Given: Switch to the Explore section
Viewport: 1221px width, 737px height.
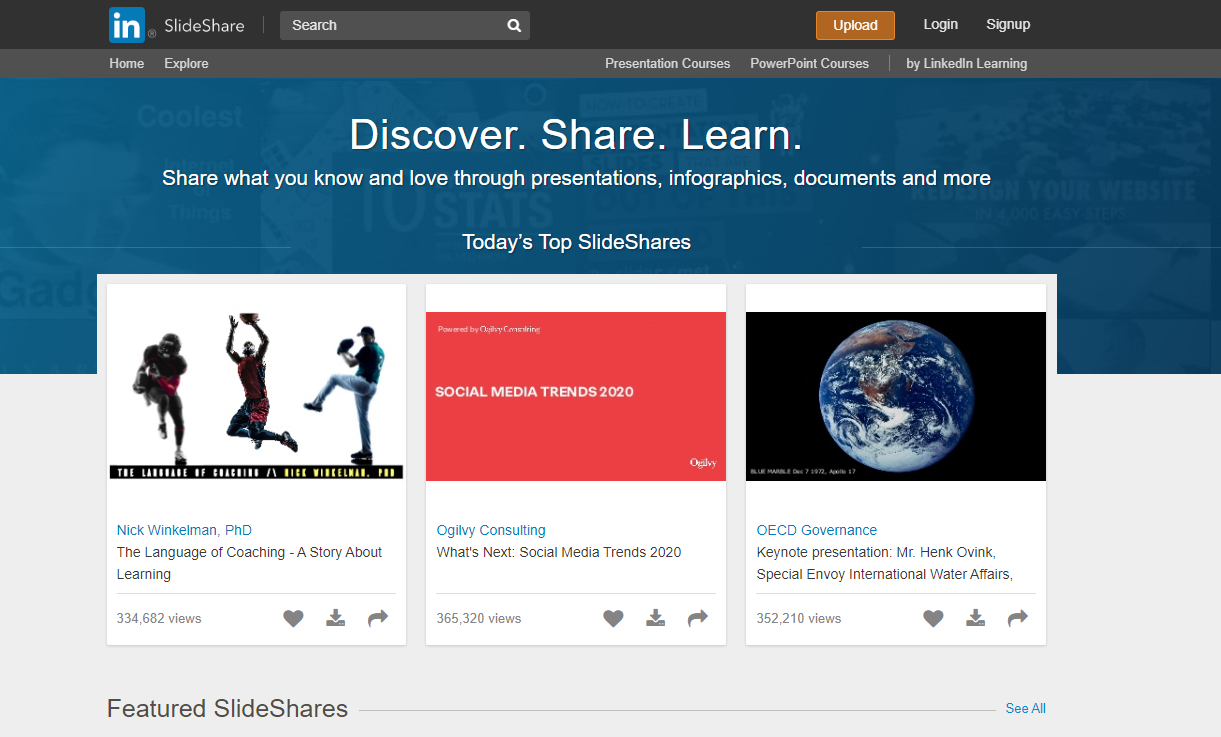Looking at the screenshot, I should 186,63.
